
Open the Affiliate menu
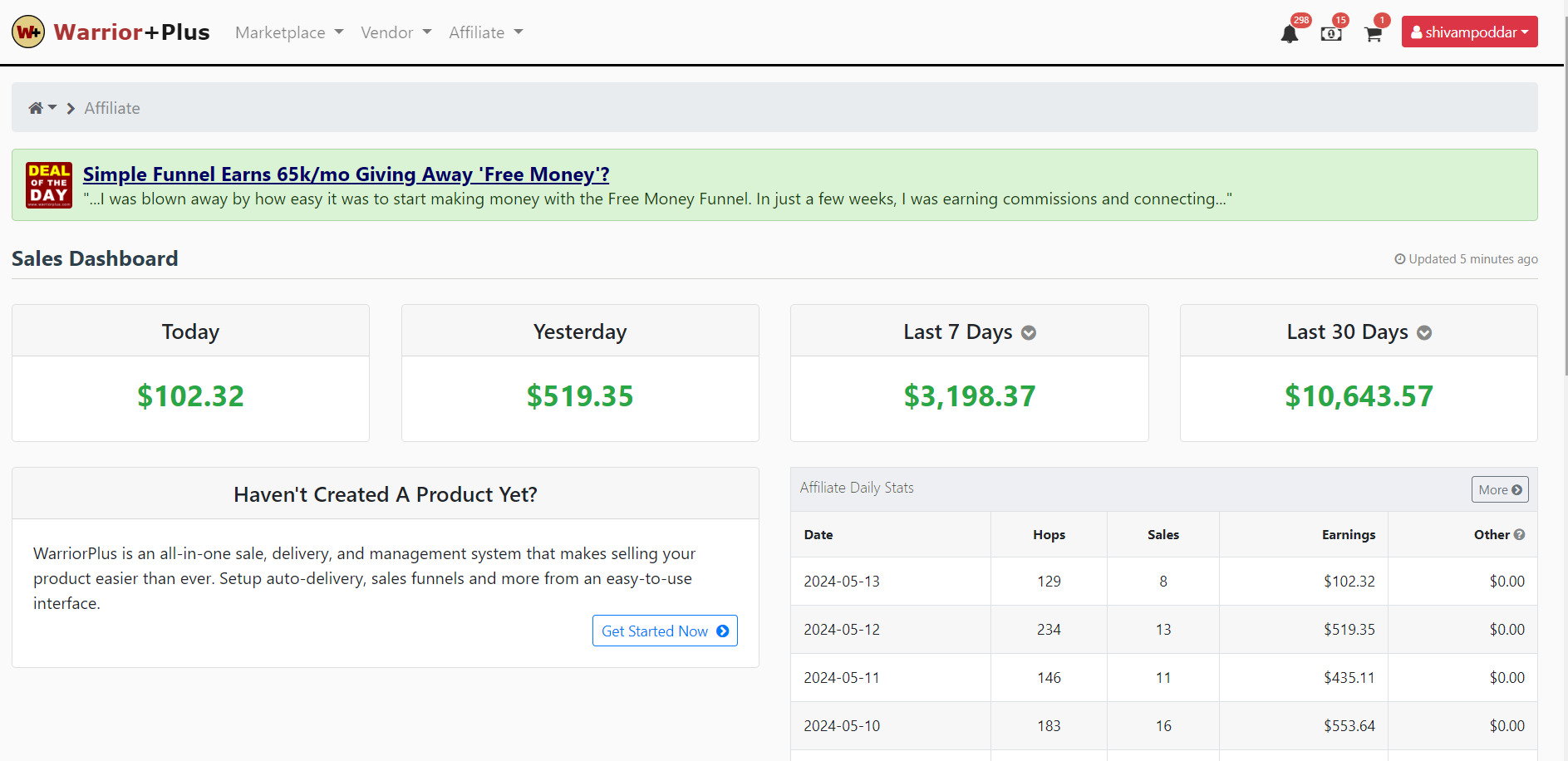[x=485, y=32]
